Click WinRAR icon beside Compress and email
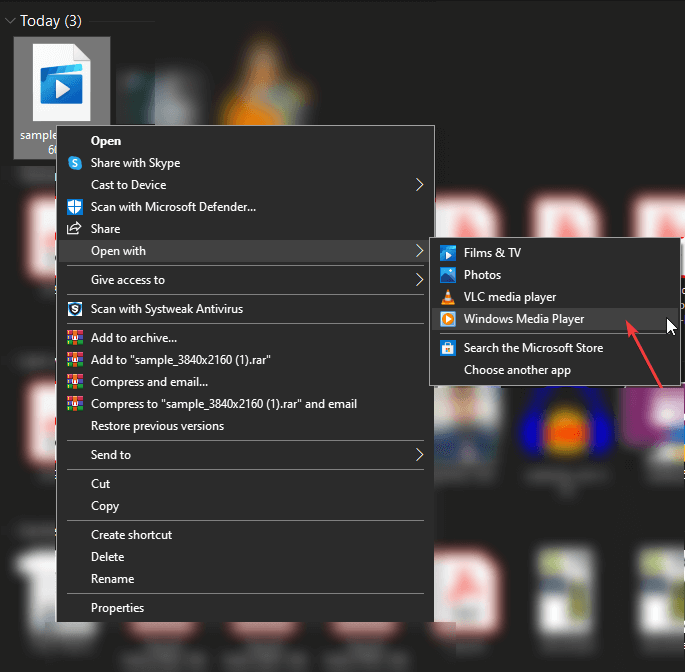Viewport: 685px width, 672px height. pos(75,381)
